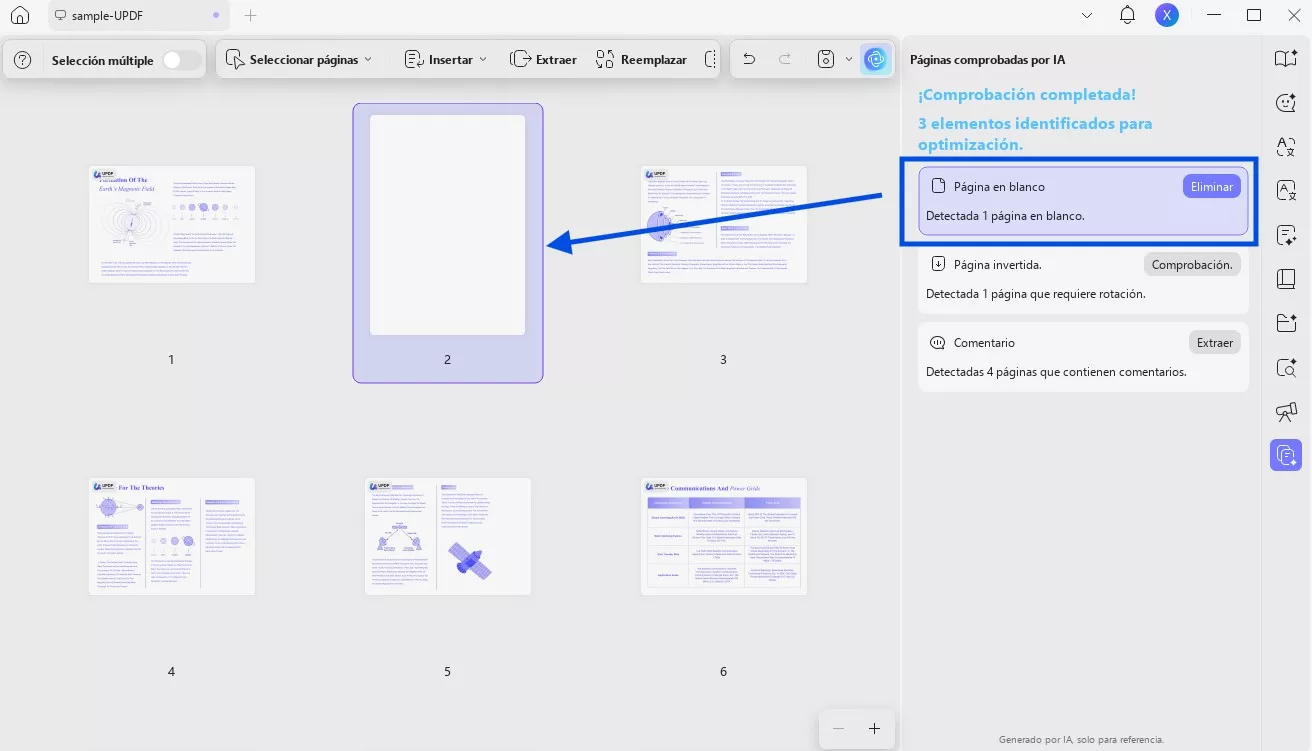This screenshot has height=751, width=1312.
Task: Click the Página en blanco card title
Action: pos(999,187)
